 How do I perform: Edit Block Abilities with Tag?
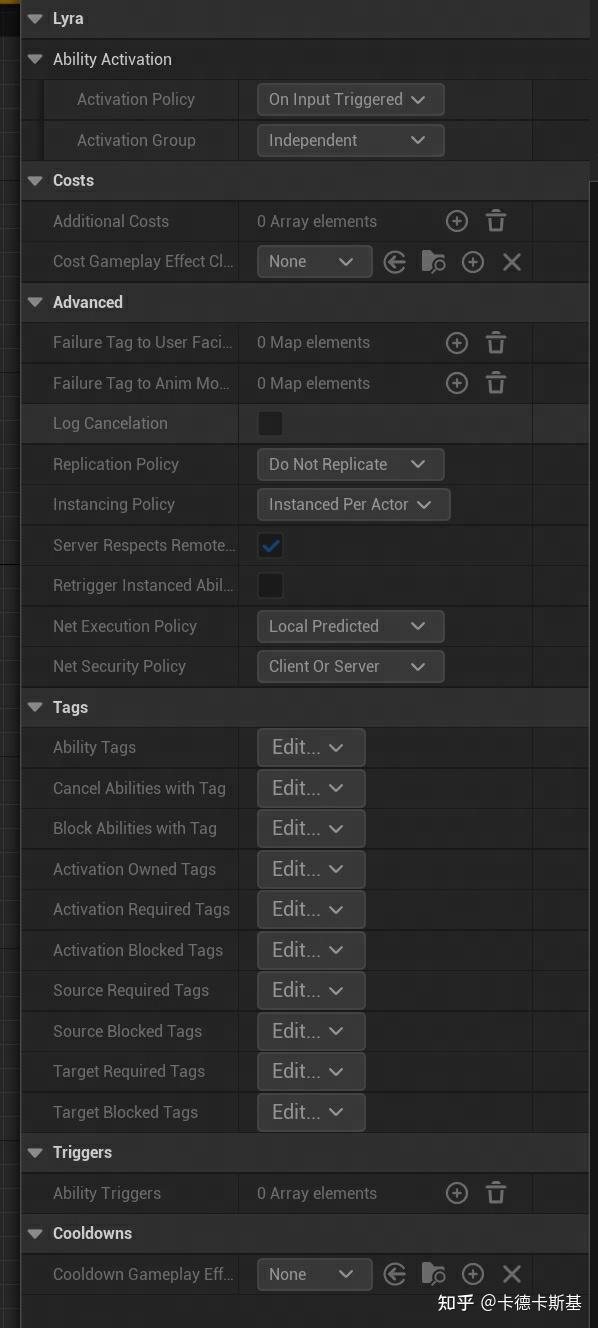(311, 828)
